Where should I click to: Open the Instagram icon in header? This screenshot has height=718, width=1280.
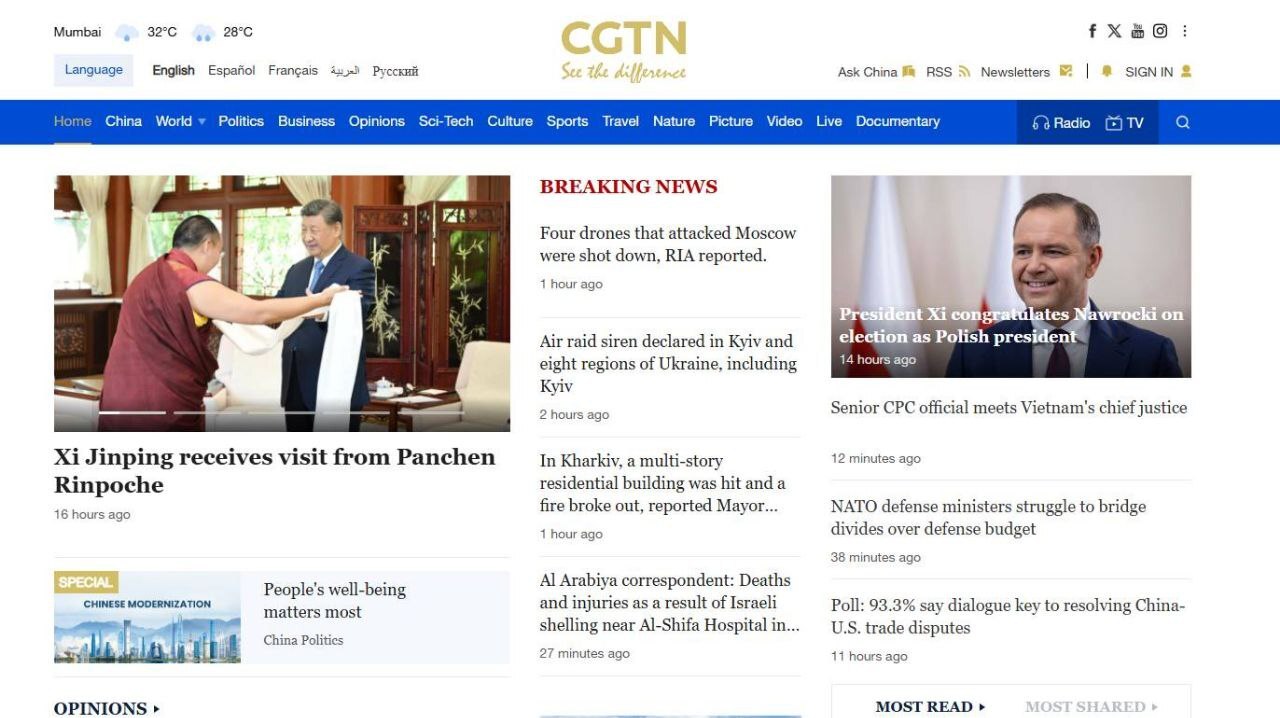[x=1160, y=31]
